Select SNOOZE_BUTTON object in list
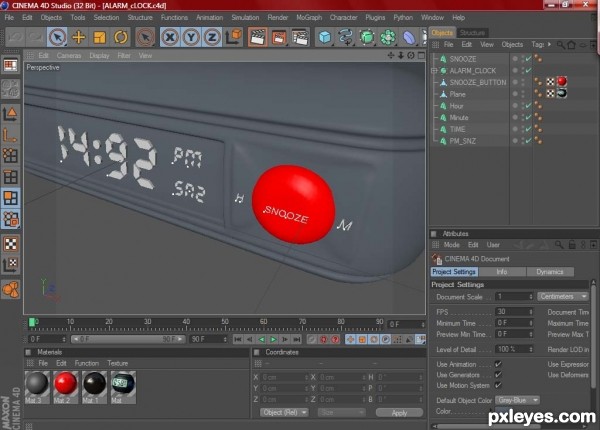 478,83
